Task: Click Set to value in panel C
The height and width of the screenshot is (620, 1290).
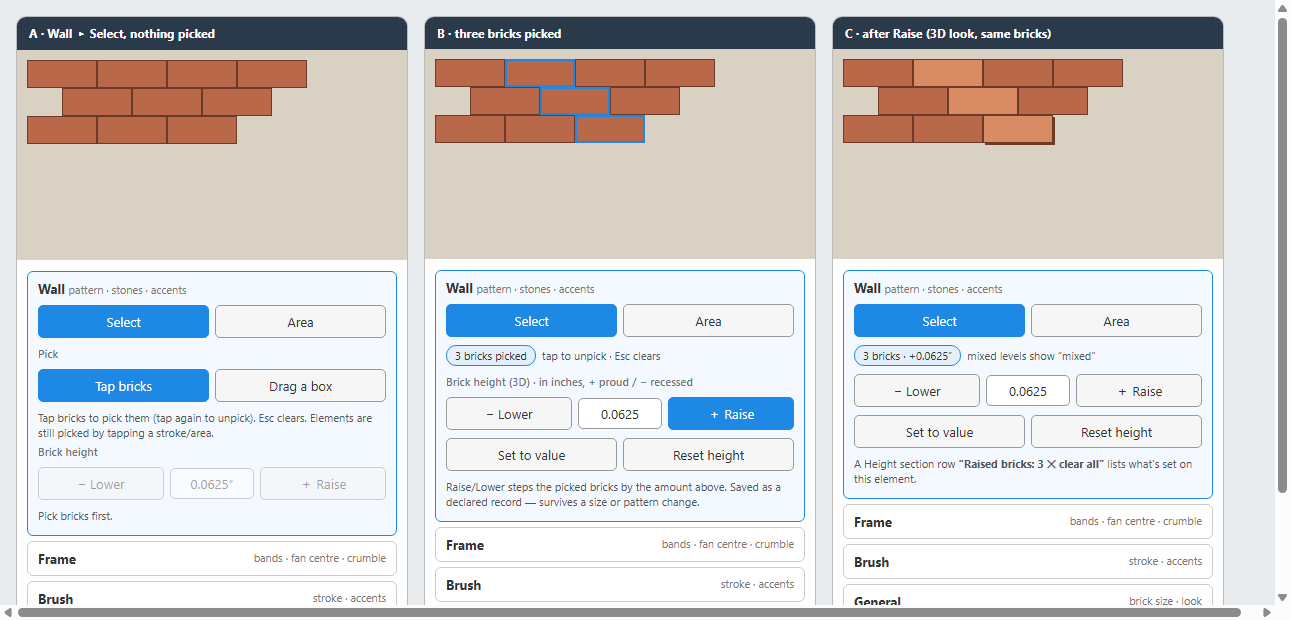Action: [x=939, y=432]
